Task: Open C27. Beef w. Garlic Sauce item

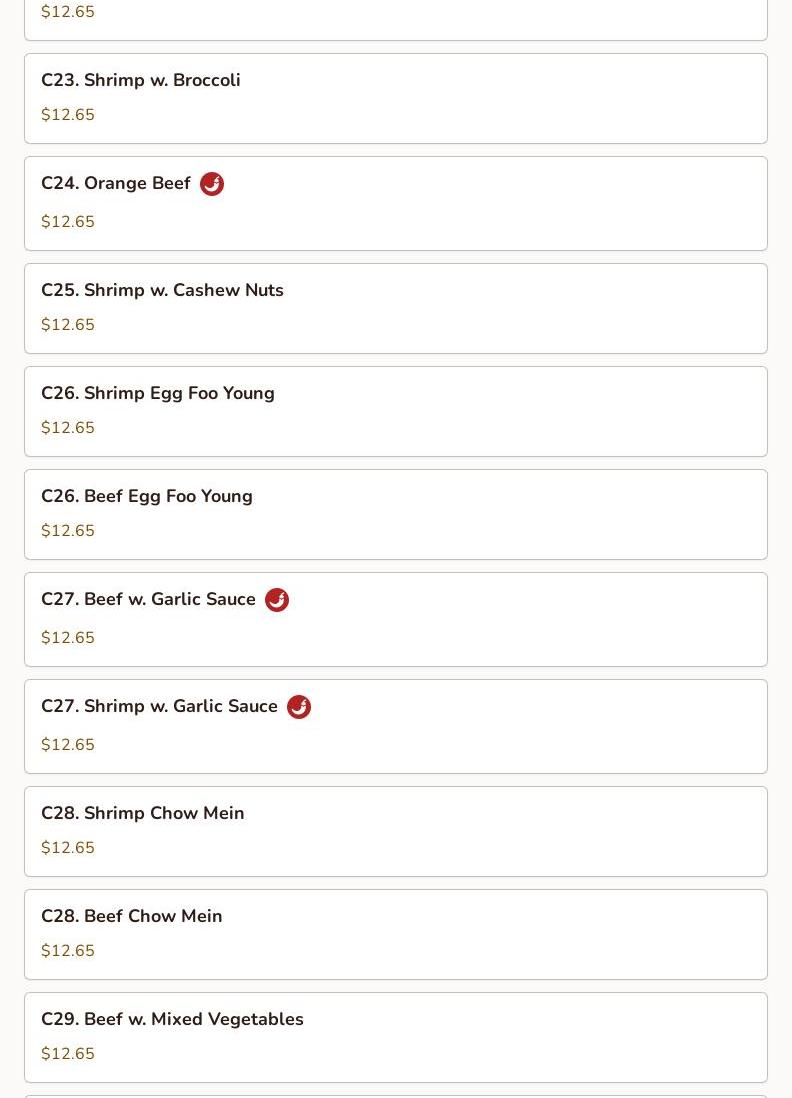Action: 148,600
